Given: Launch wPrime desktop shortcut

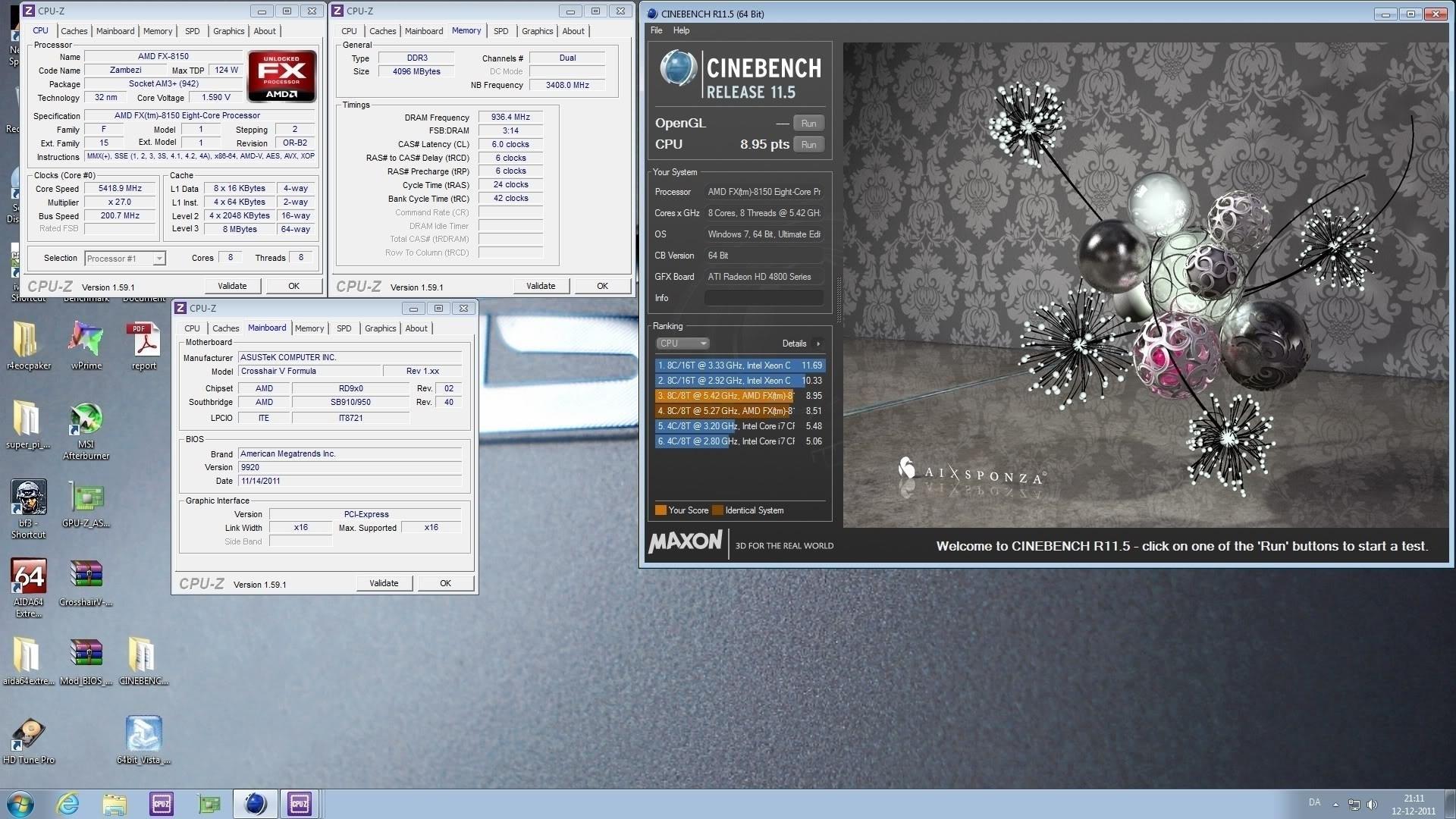Looking at the screenshot, I should pos(86,345).
